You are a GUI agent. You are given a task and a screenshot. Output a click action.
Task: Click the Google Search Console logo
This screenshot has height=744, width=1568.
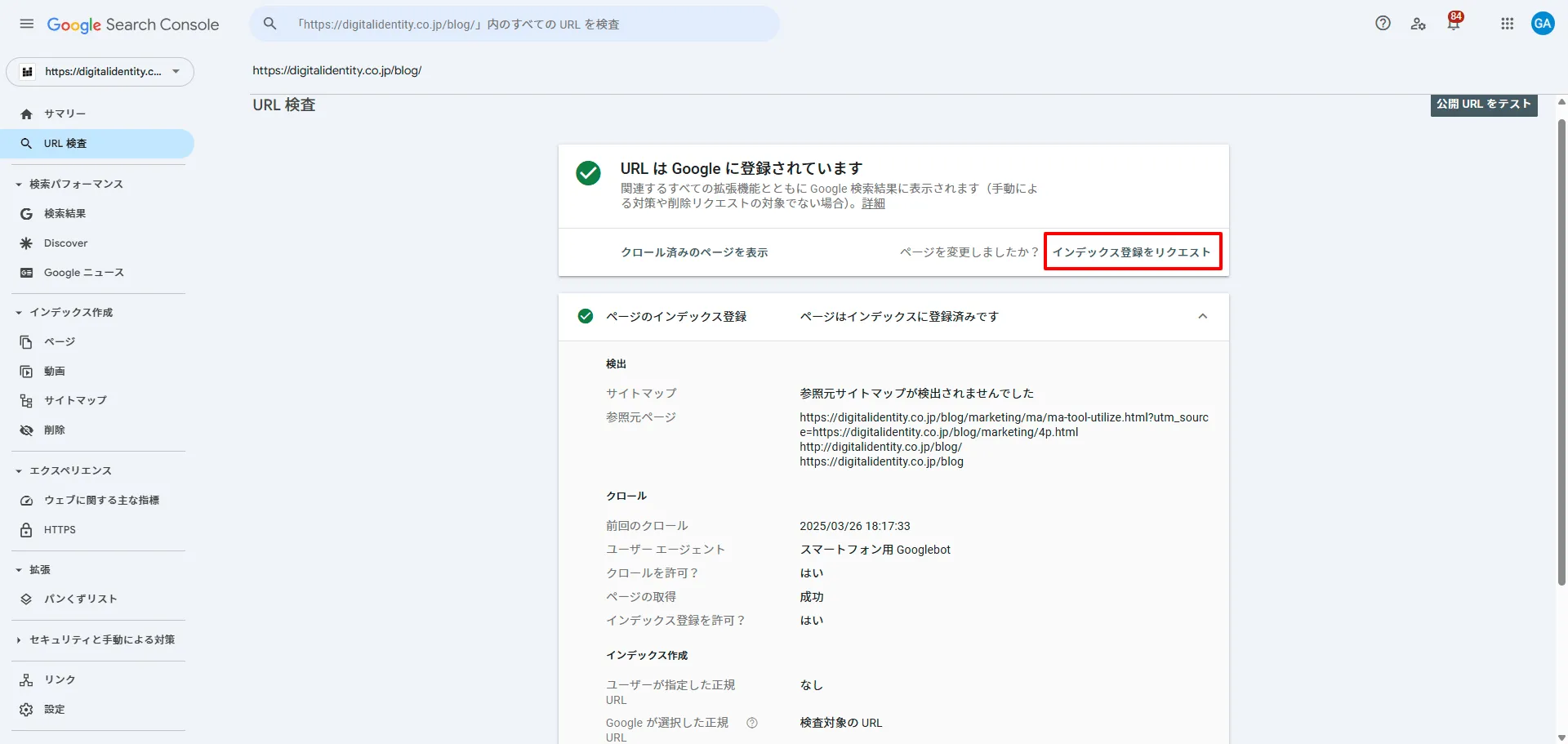133,25
